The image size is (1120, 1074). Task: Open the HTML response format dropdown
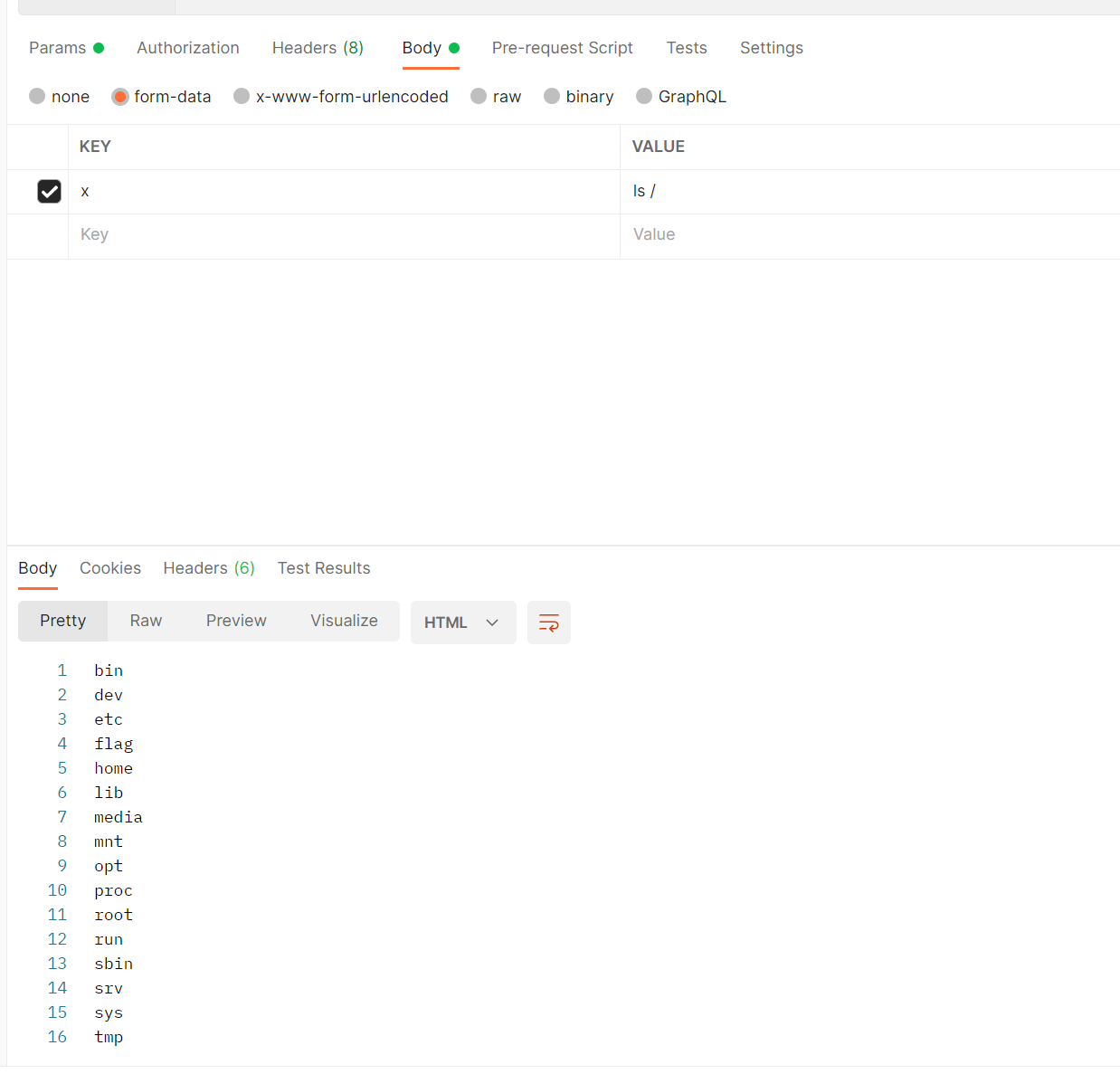coord(463,623)
